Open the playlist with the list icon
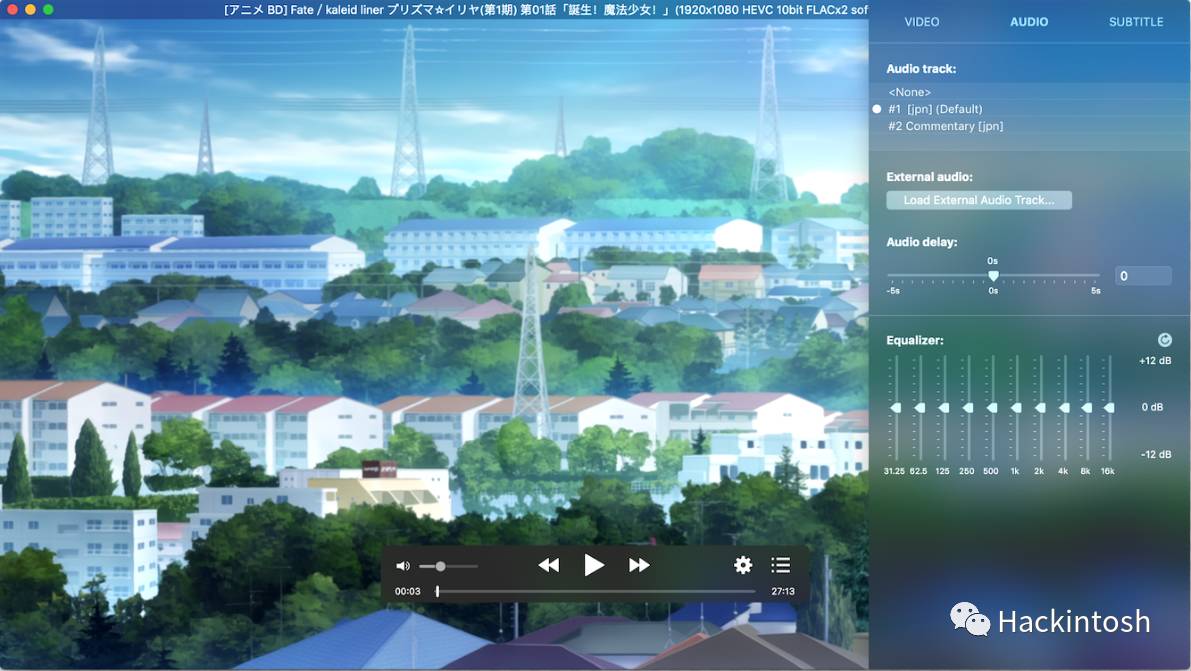Viewport: 1191px width, 671px height. pos(780,565)
